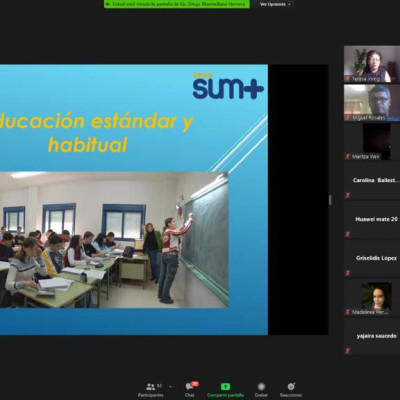This screenshot has width=400, height=400.
Task: Click muted mic icon on Miguel Rosales video
Action: pos(348,118)
